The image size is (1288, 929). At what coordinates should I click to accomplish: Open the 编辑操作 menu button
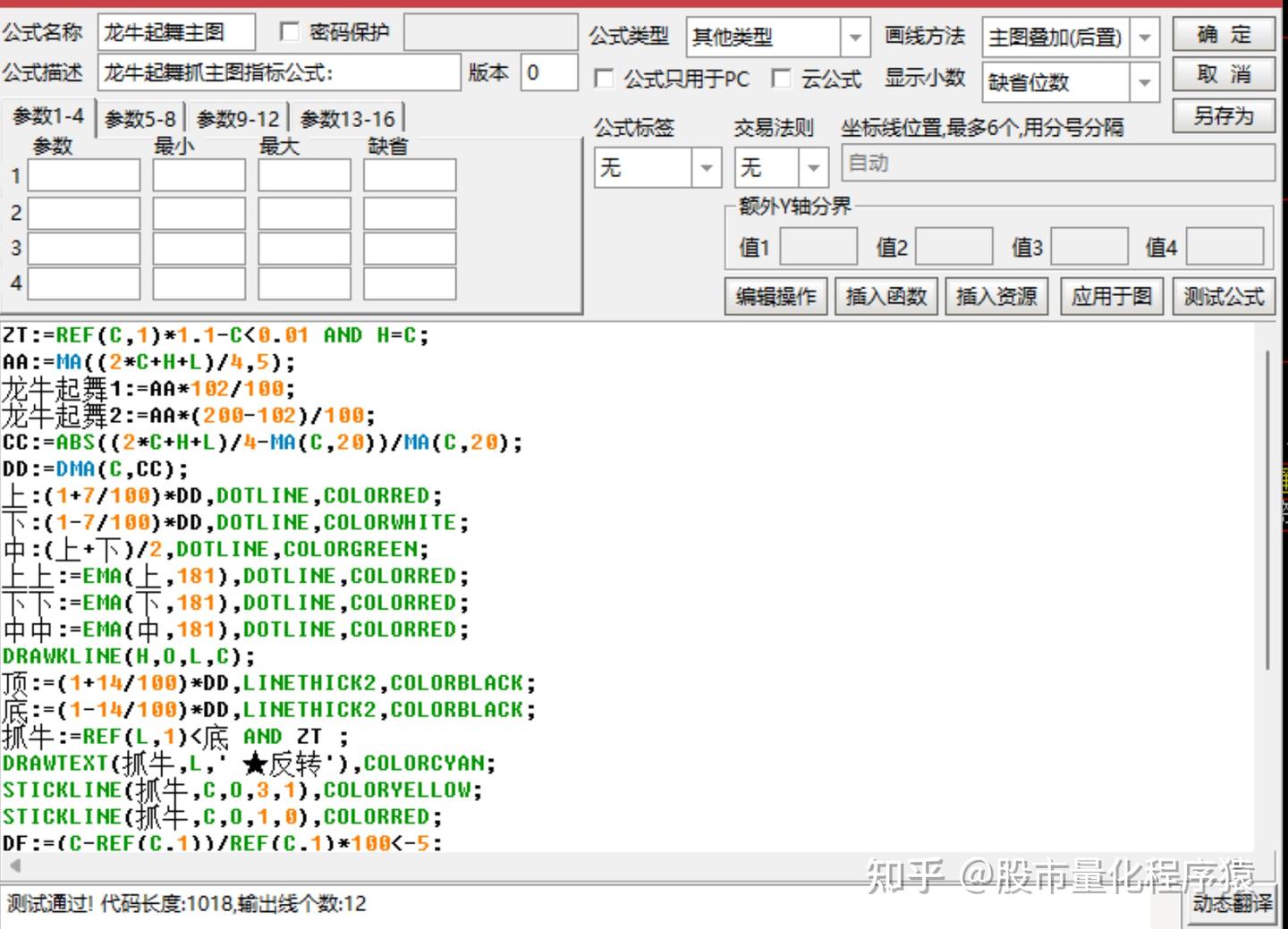[776, 296]
